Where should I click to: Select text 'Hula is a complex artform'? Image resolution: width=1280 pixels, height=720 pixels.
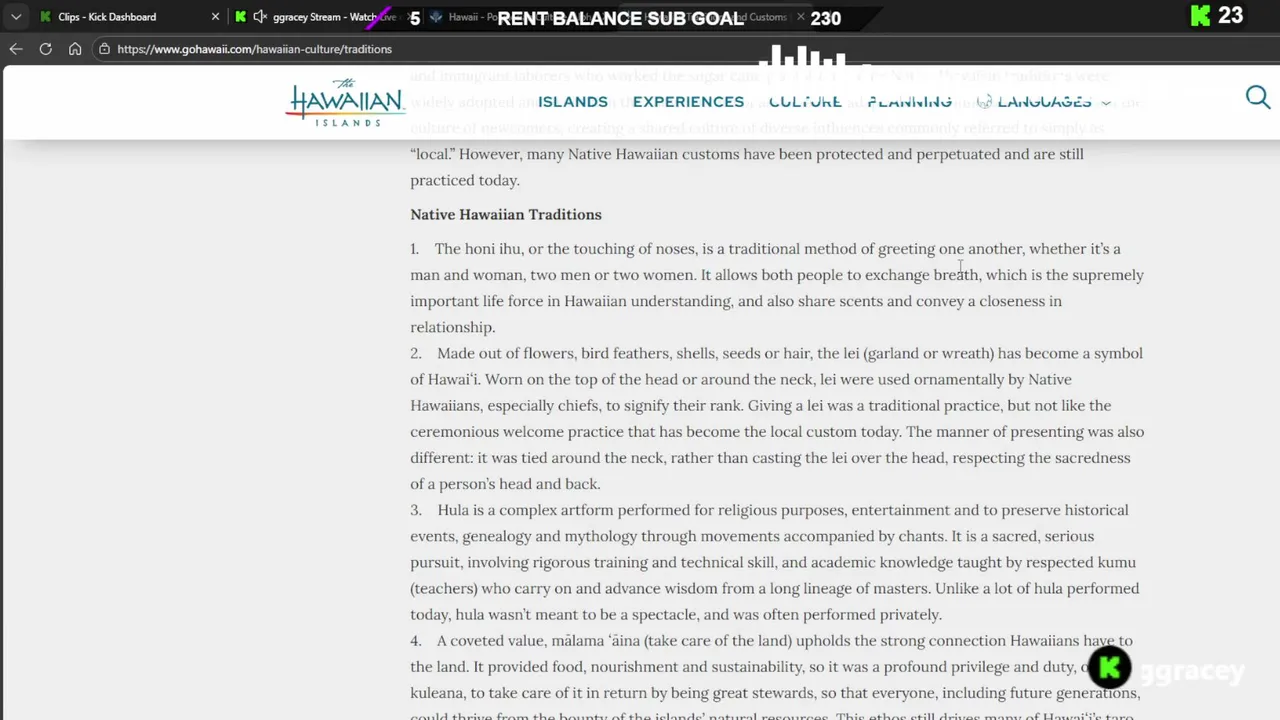526,510
